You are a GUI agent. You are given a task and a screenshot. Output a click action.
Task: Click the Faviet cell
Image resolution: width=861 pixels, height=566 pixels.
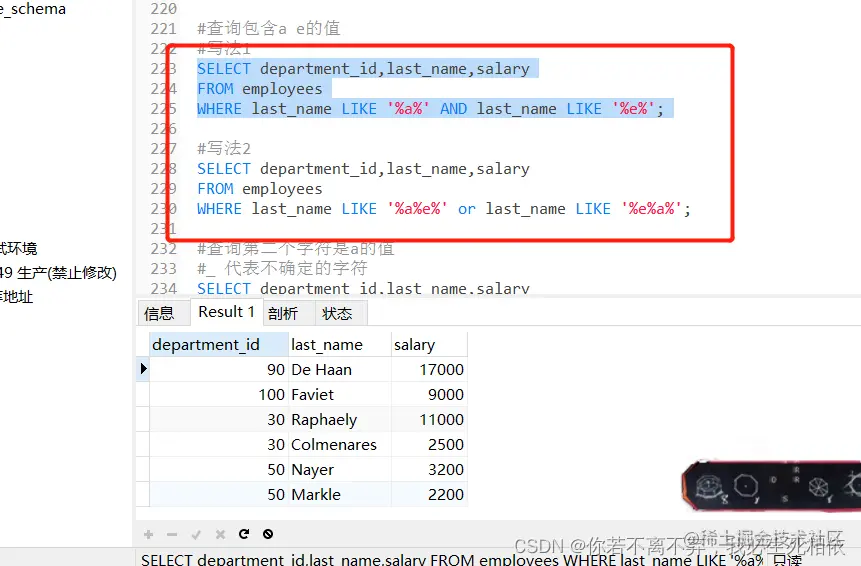click(339, 395)
